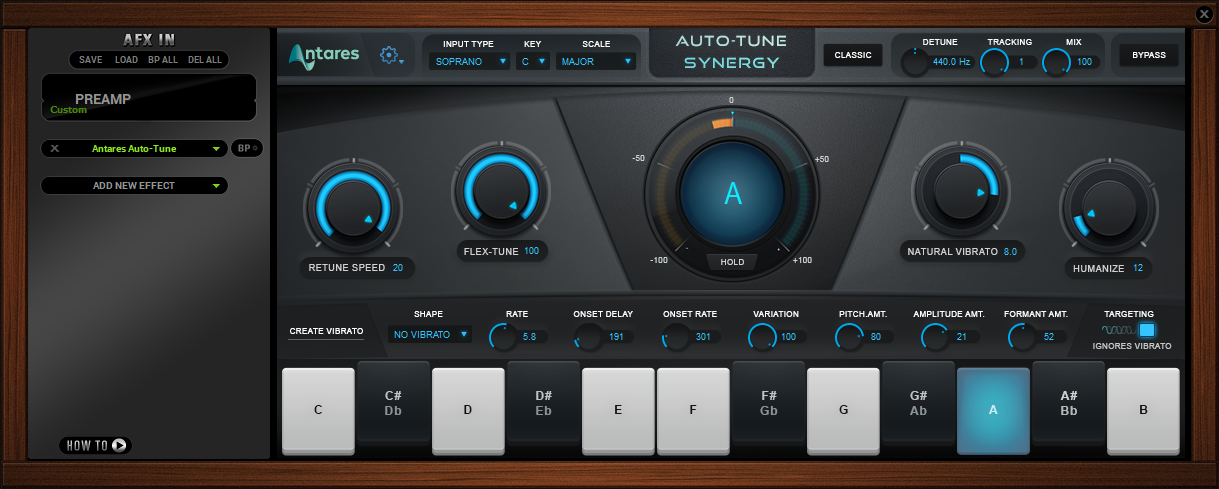Click the Tracking knob

click(994, 63)
